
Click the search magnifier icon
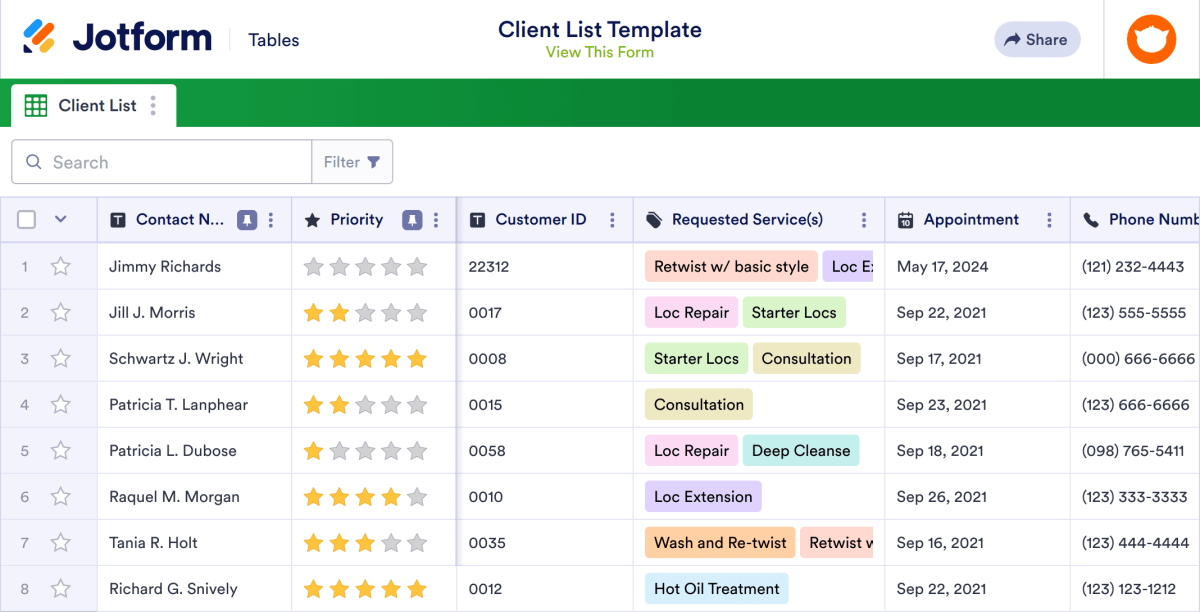click(x=34, y=162)
